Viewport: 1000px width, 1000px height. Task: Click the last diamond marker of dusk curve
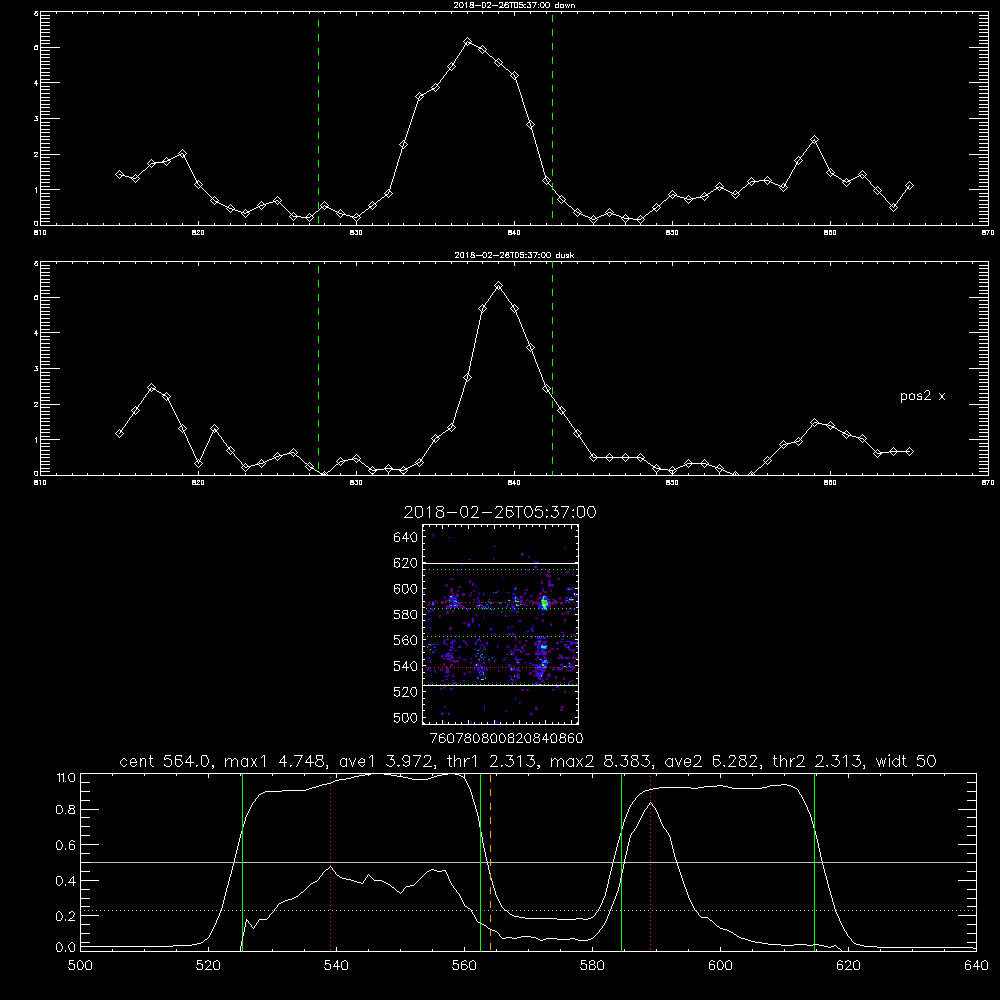tap(909, 452)
